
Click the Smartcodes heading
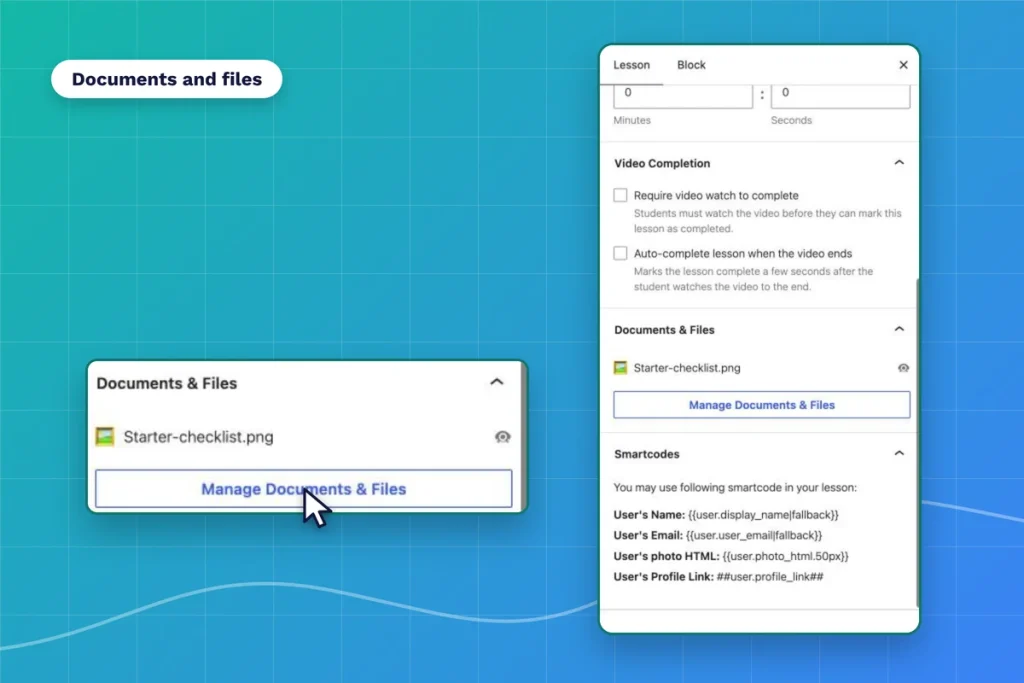[647, 454]
